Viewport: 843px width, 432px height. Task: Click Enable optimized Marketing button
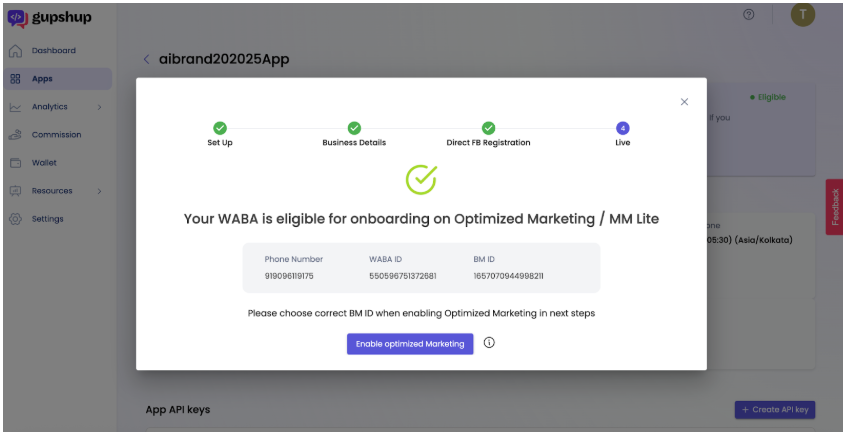pos(410,344)
